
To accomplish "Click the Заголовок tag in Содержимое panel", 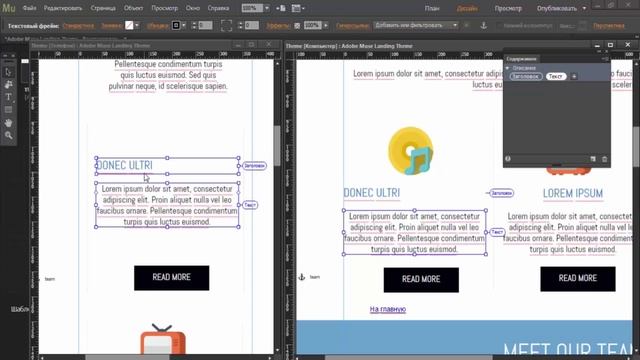I will click(526, 76).
